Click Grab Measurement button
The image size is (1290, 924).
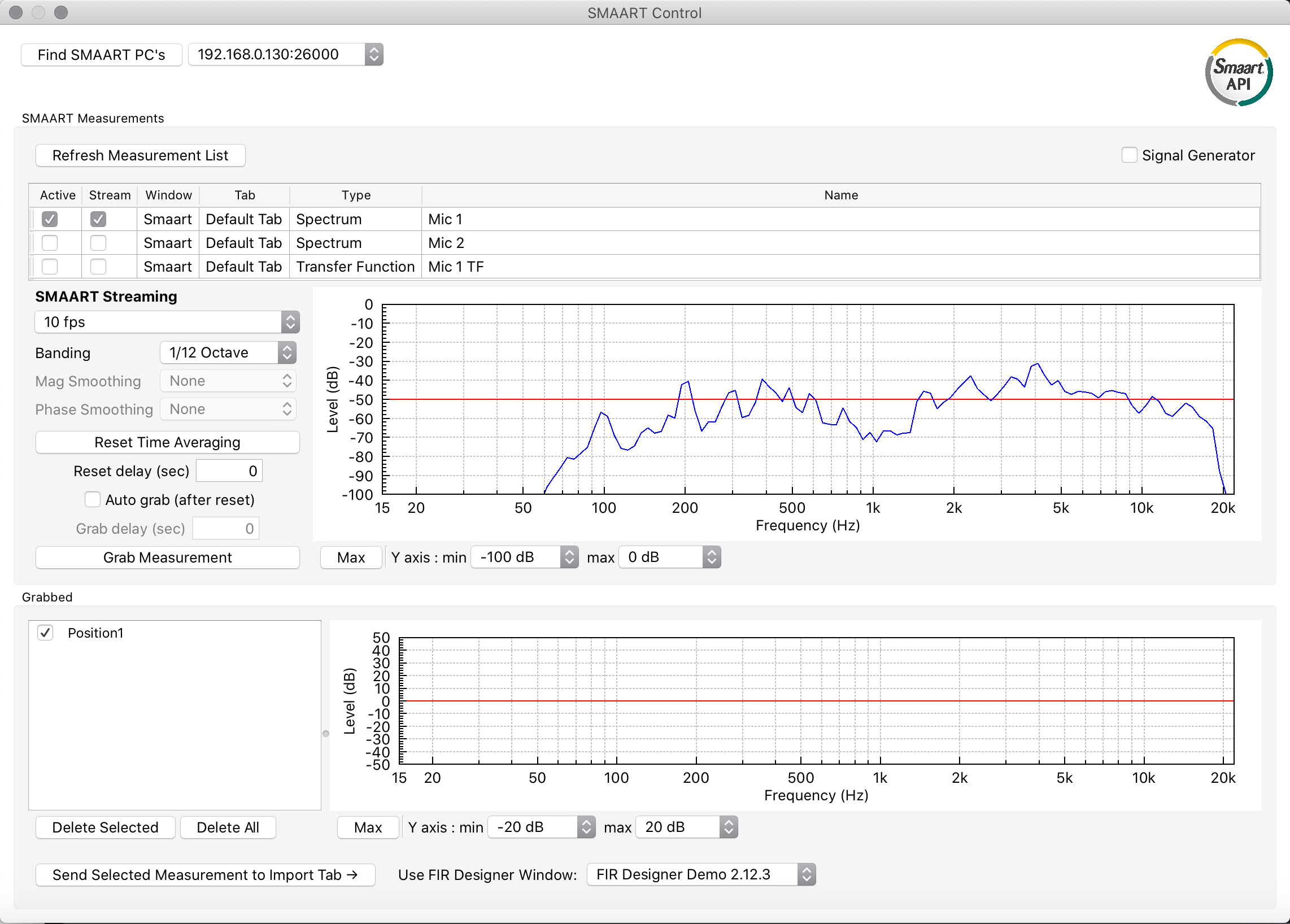click(167, 557)
